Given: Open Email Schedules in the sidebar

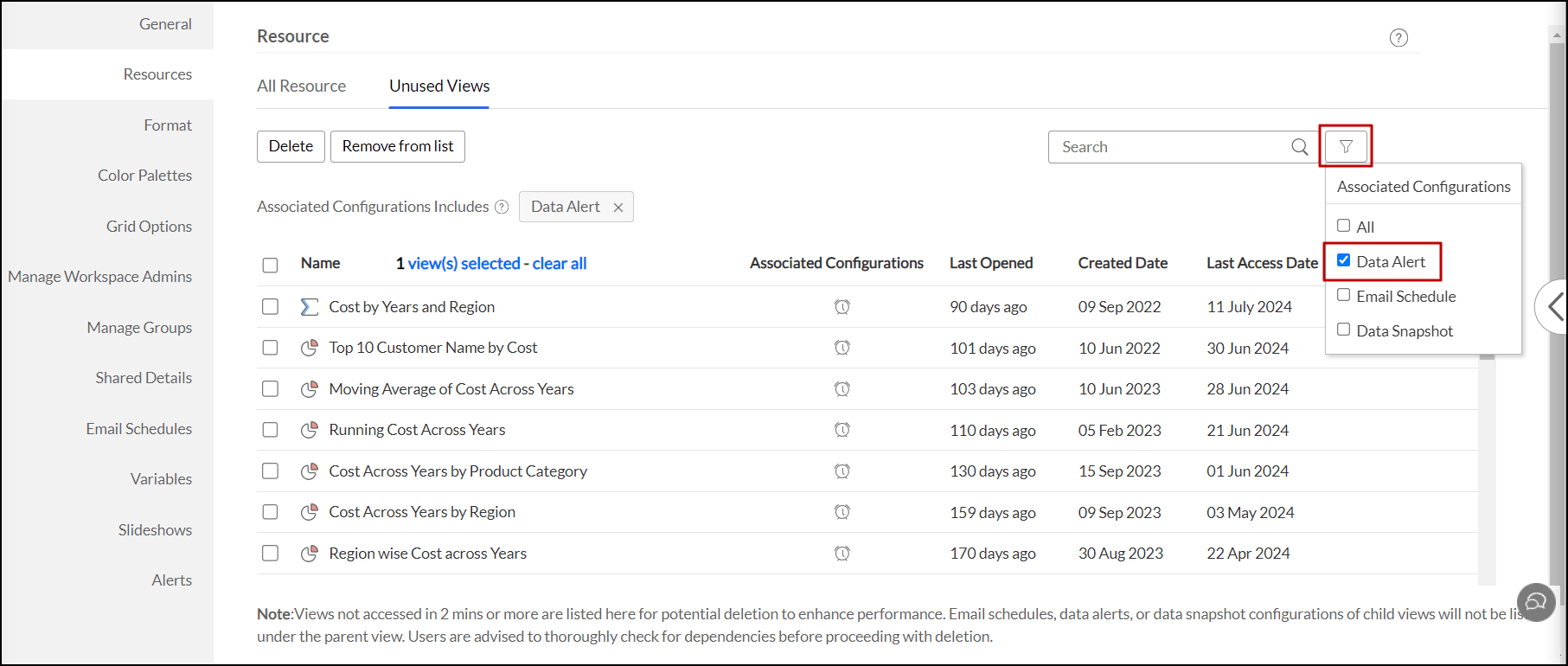Looking at the screenshot, I should pyautogui.click(x=138, y=429).
